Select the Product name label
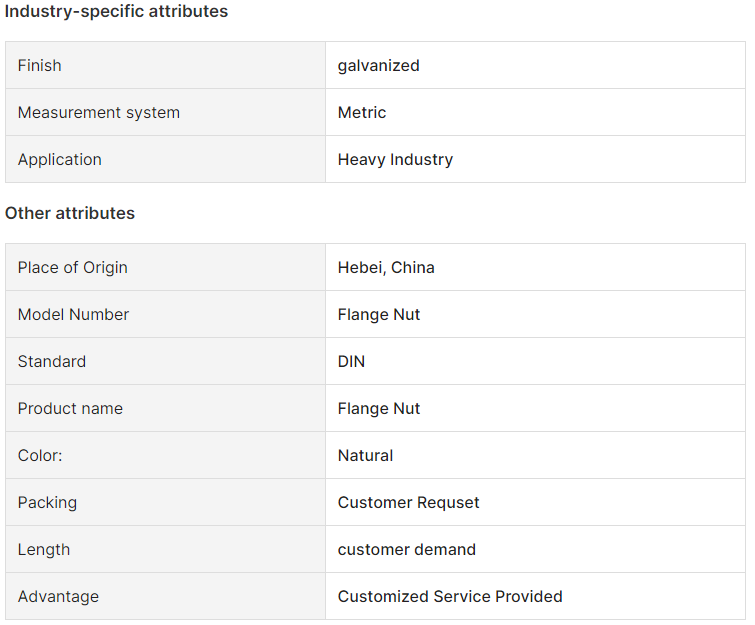 70,408
